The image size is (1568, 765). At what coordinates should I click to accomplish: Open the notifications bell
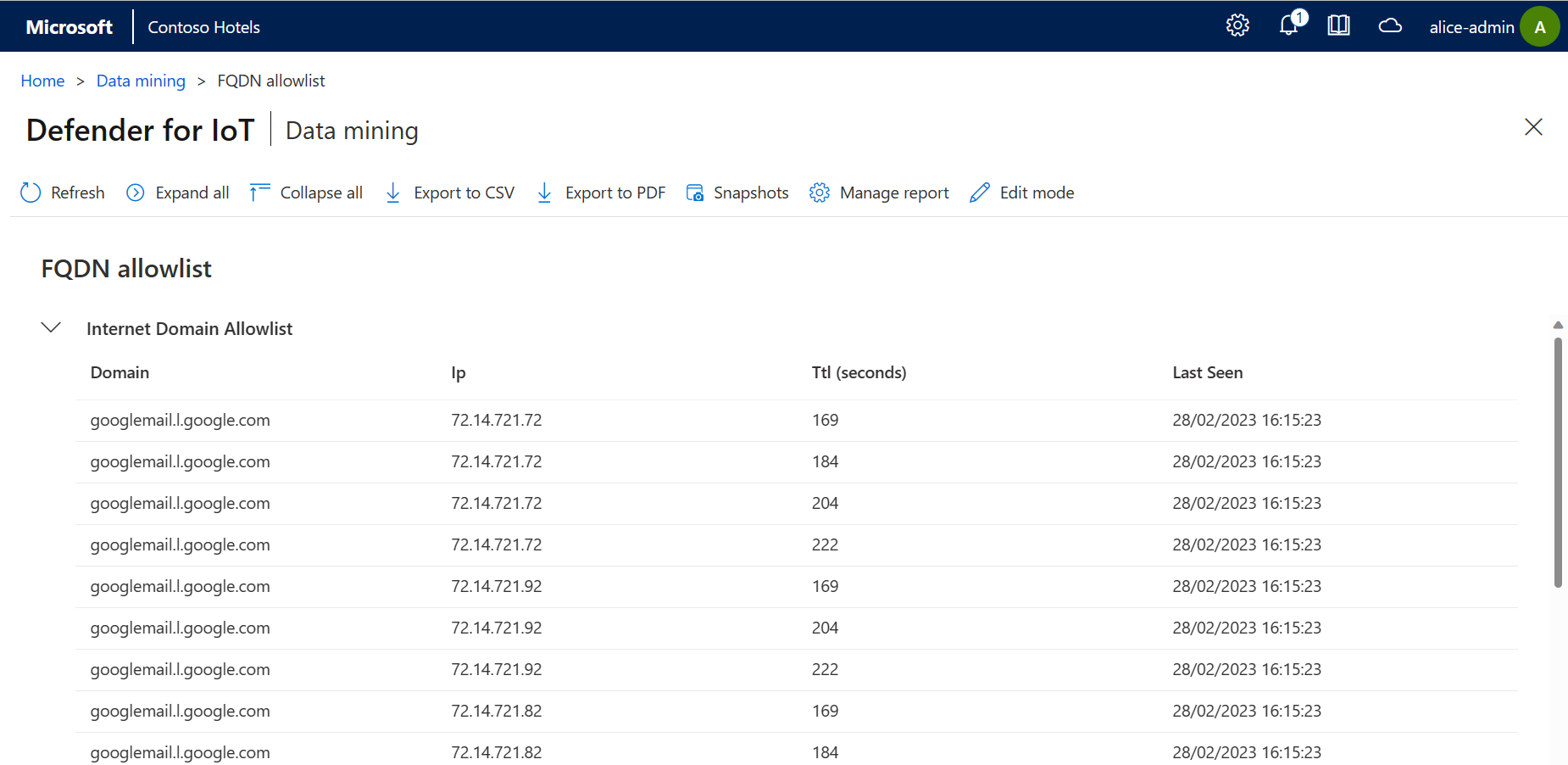[1289, 26]
